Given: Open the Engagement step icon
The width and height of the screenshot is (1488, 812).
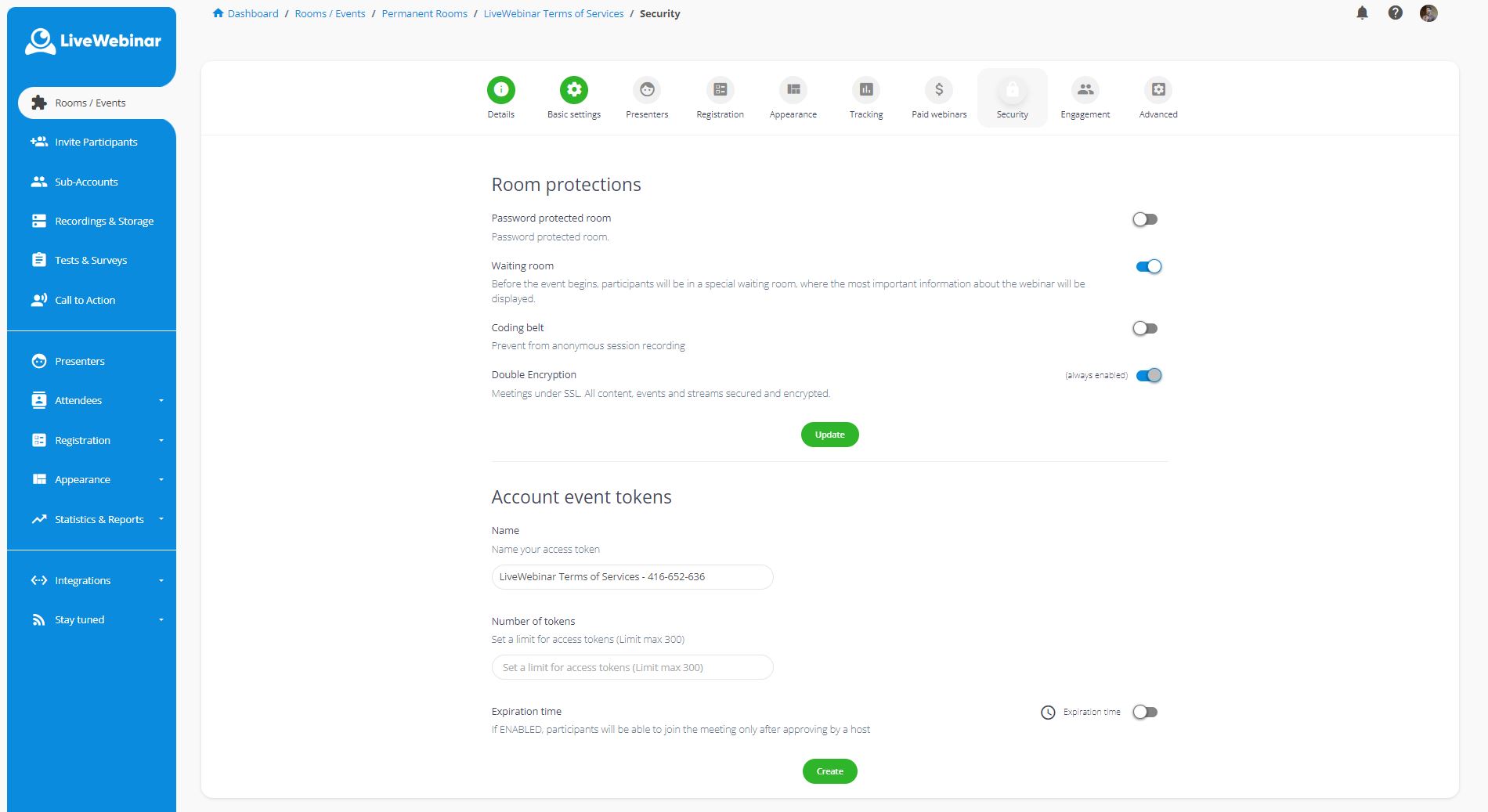Looking at the screenshot, I should click(1085, 90).
